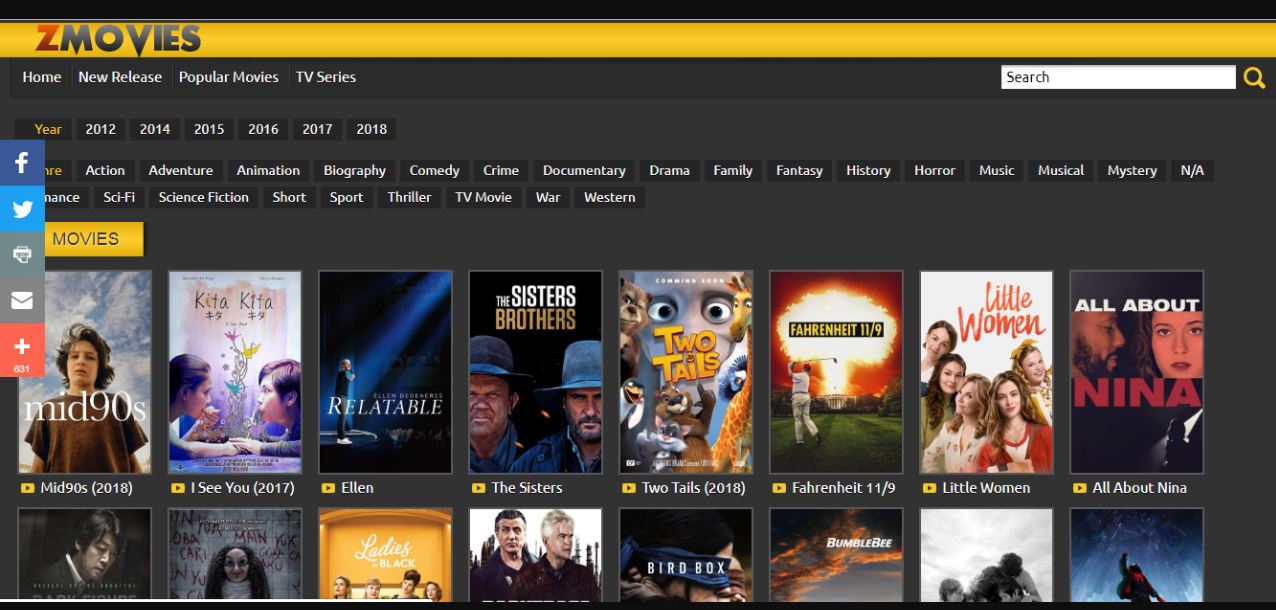Click the play icon beside Two Tails (2018)
The width and height of the screenshot is (1276, 610).
(629, 488)
